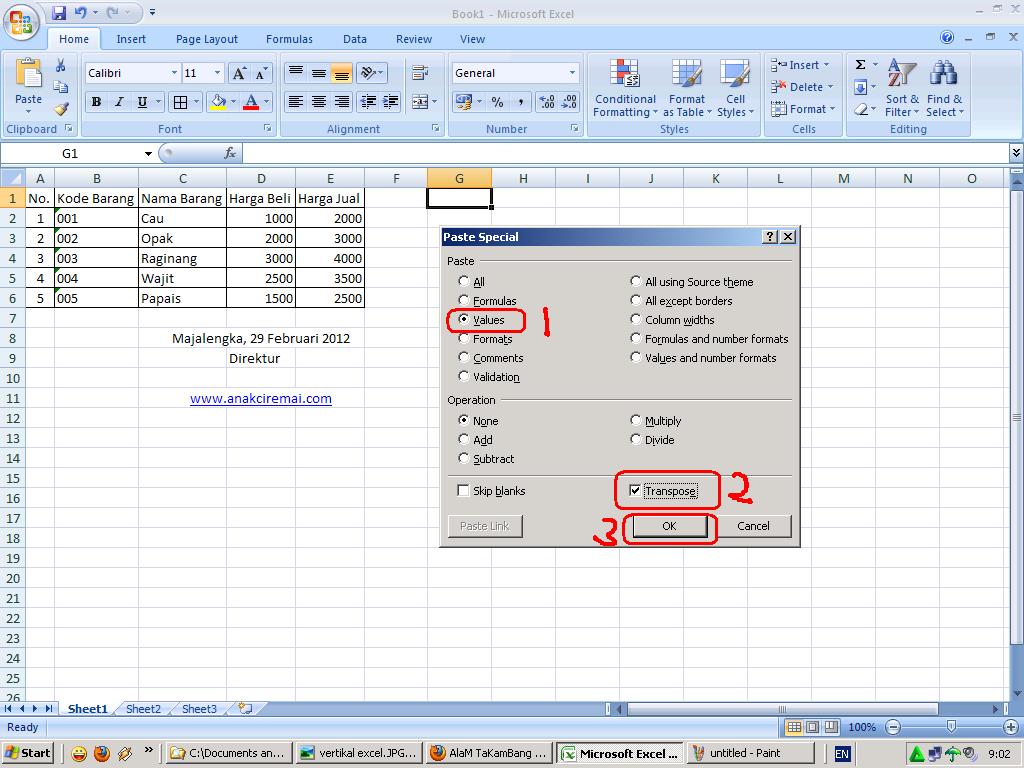Click the Fill Color bucket icon
The width and height of the screenshot is (1024, 768).
(218, 102)
